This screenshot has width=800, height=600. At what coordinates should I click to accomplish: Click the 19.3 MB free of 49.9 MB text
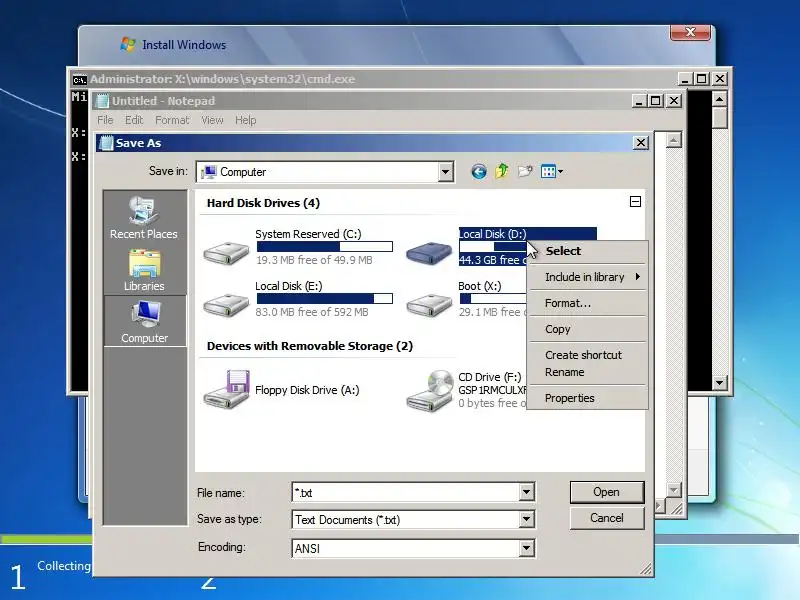coord(314,260)
